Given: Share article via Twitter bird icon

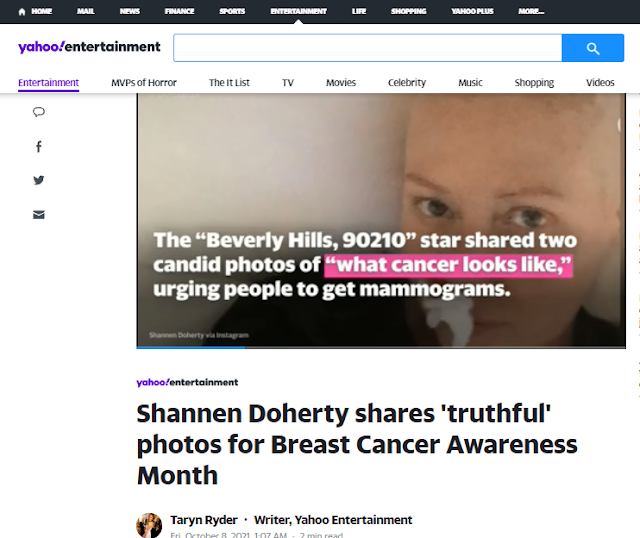Looking at the screenshot, I should 39,180.
